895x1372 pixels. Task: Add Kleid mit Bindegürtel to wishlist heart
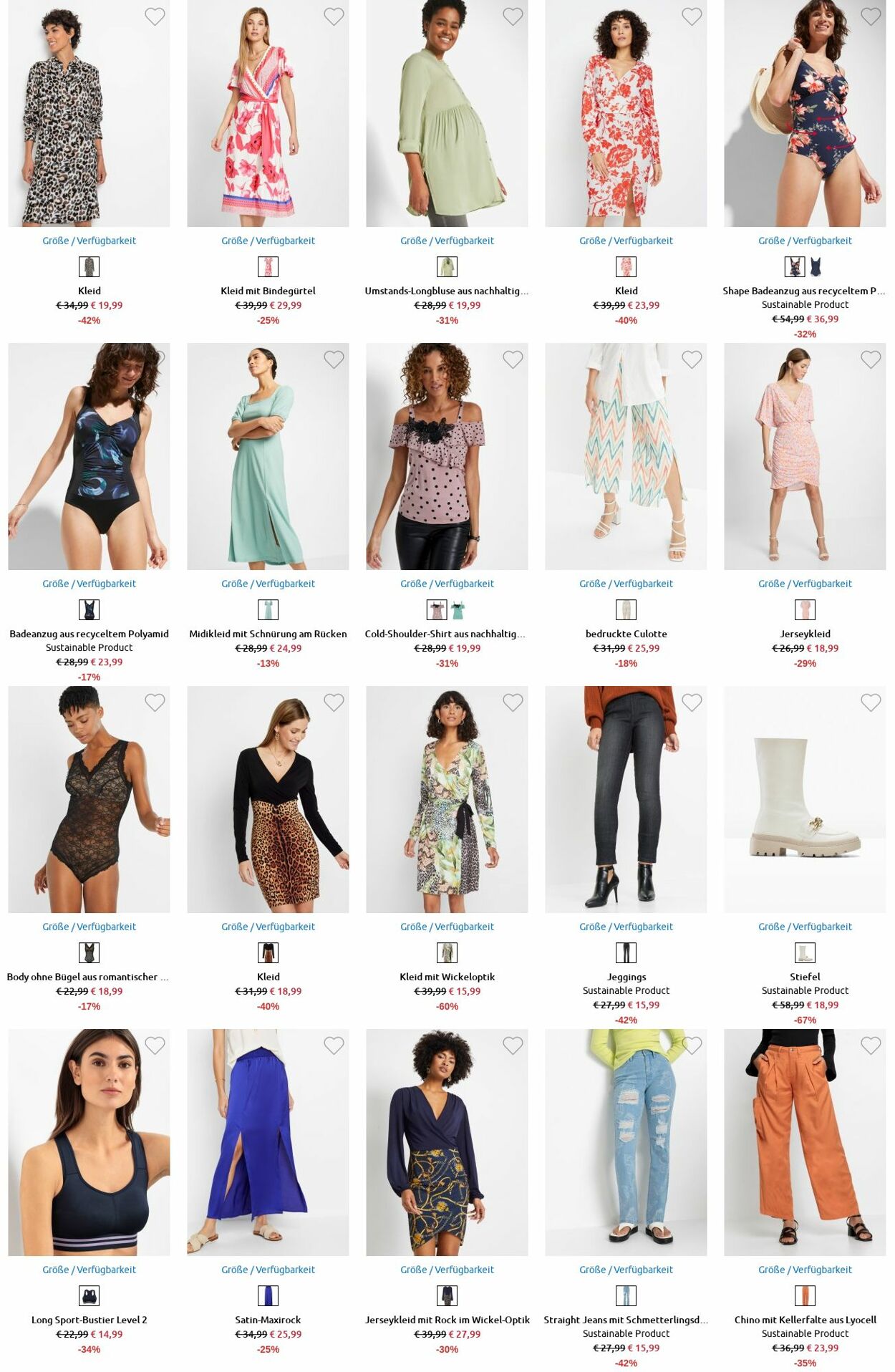334,16
